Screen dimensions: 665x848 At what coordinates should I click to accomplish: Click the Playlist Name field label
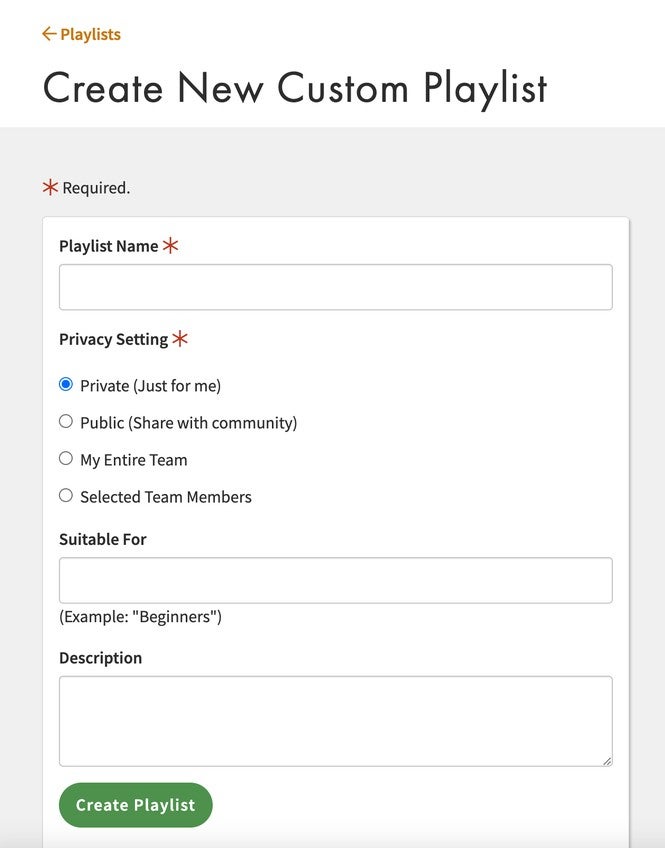[x=108, y=246]
